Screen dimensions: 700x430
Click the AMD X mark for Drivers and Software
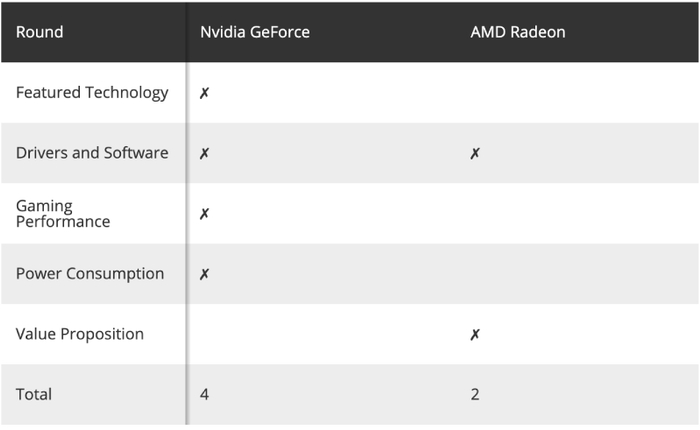[x=475, y=154]
